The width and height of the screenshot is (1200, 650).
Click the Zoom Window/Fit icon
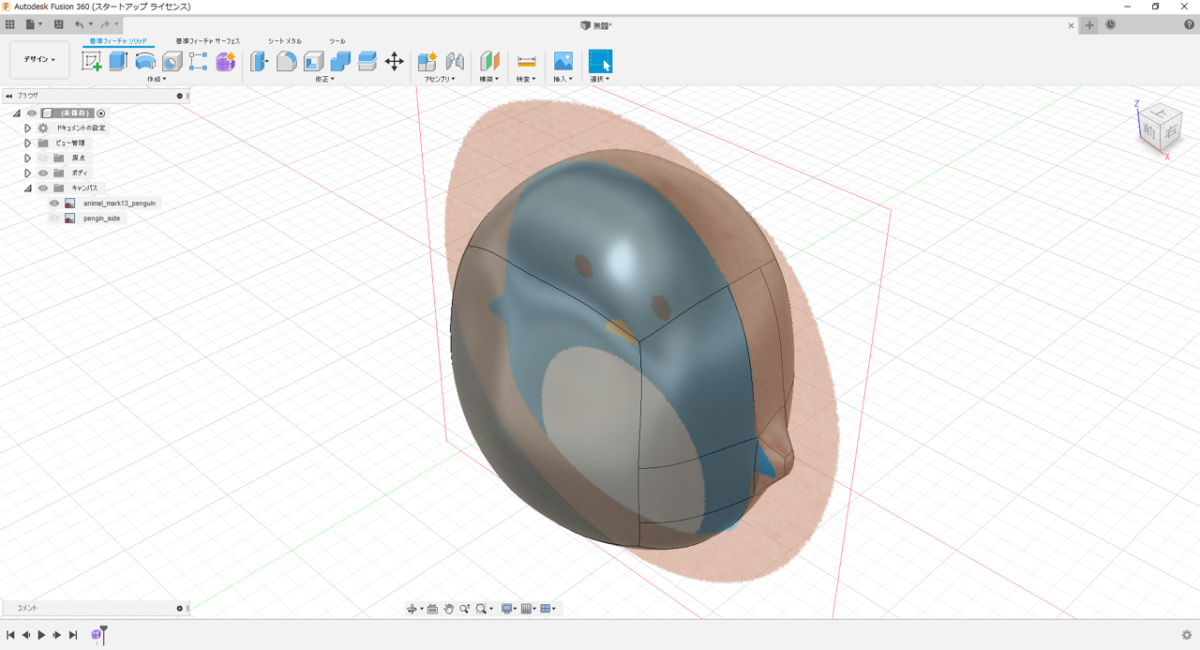tap(482, 608)
